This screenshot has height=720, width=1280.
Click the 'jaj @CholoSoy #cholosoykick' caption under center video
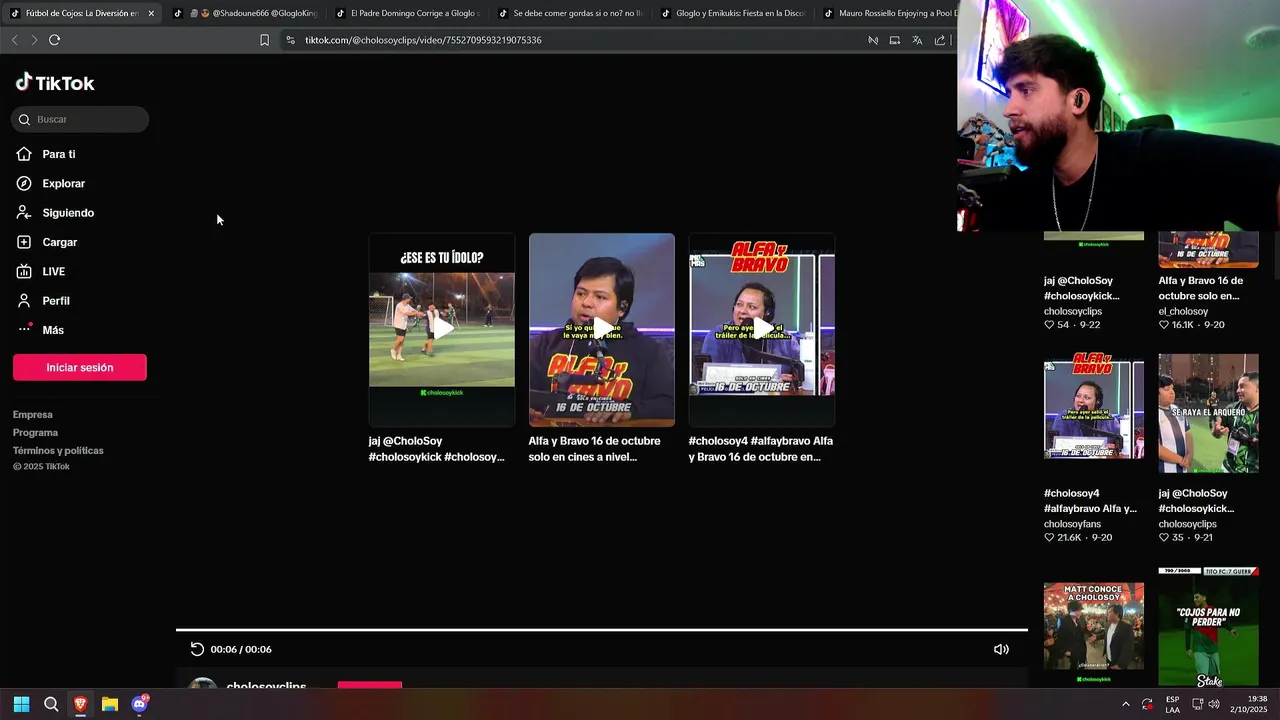click(x=437, y=449)
